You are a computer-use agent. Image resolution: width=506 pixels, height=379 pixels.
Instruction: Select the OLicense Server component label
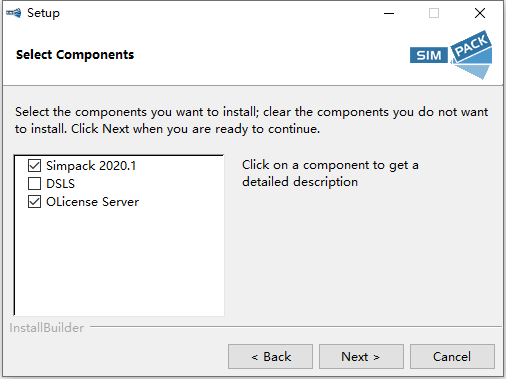tap(92, 202)
